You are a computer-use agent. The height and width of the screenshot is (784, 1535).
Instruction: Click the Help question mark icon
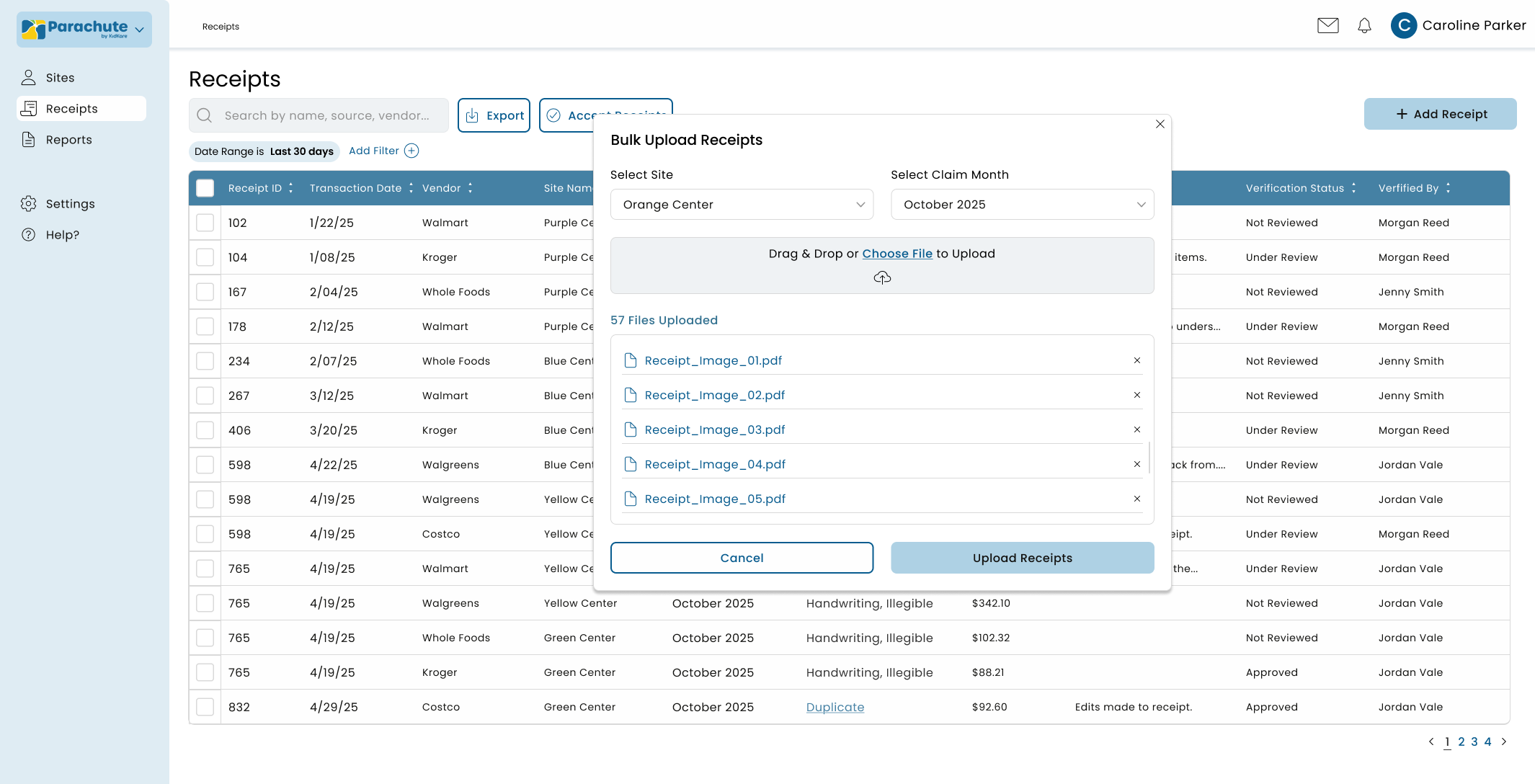click(x=29, y=235)
